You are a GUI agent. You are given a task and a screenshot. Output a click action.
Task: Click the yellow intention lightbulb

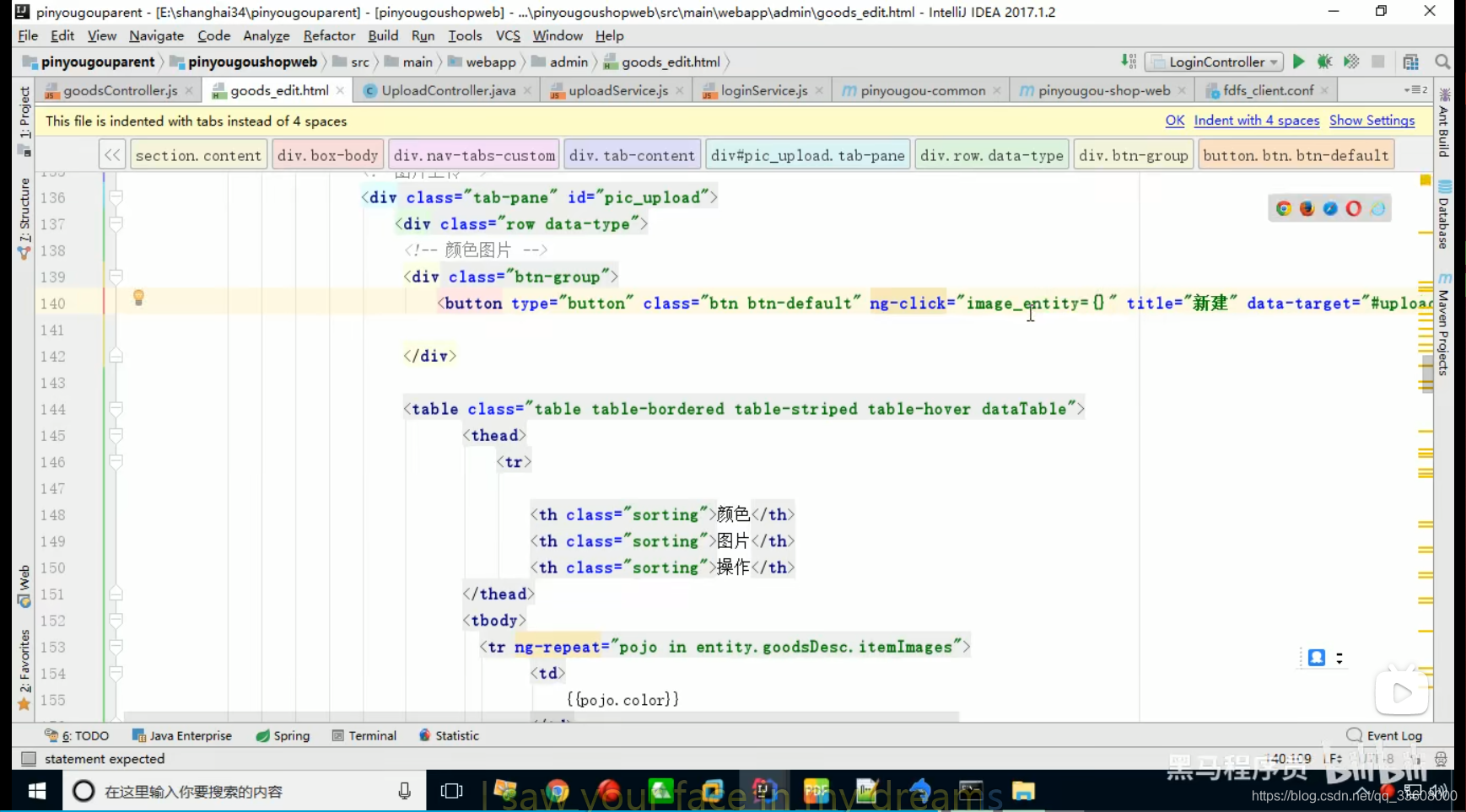click(138, 298)
